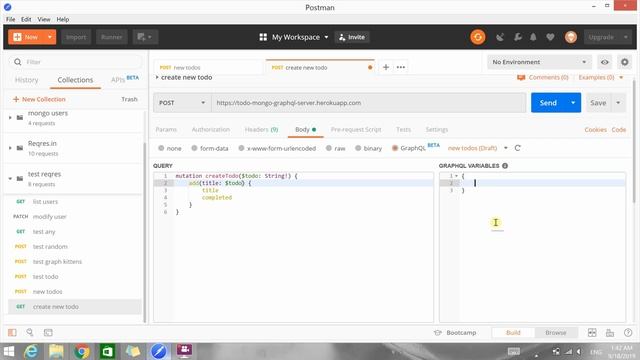Open the No Environment dropdown
The height and width of the screenshot is (360, 640).
pos(539,62)
